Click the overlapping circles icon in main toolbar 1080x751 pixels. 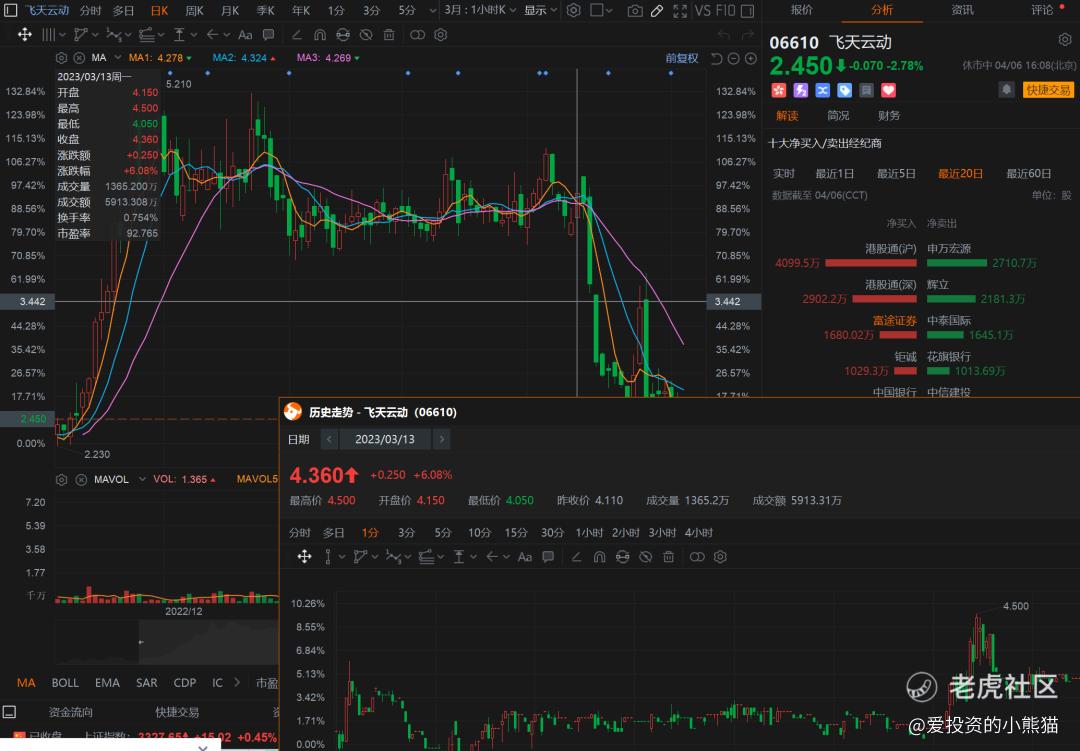[417, 34]
